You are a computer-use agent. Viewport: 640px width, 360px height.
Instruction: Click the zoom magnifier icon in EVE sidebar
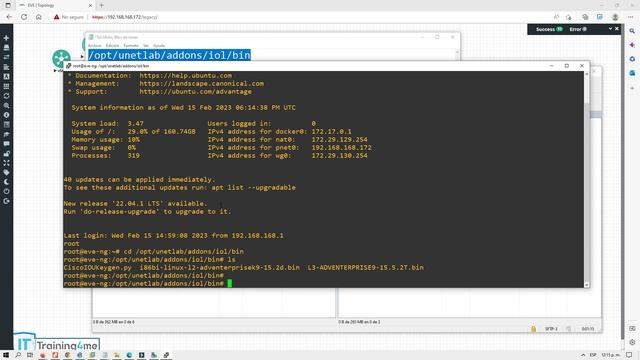[x=6, y=105]
